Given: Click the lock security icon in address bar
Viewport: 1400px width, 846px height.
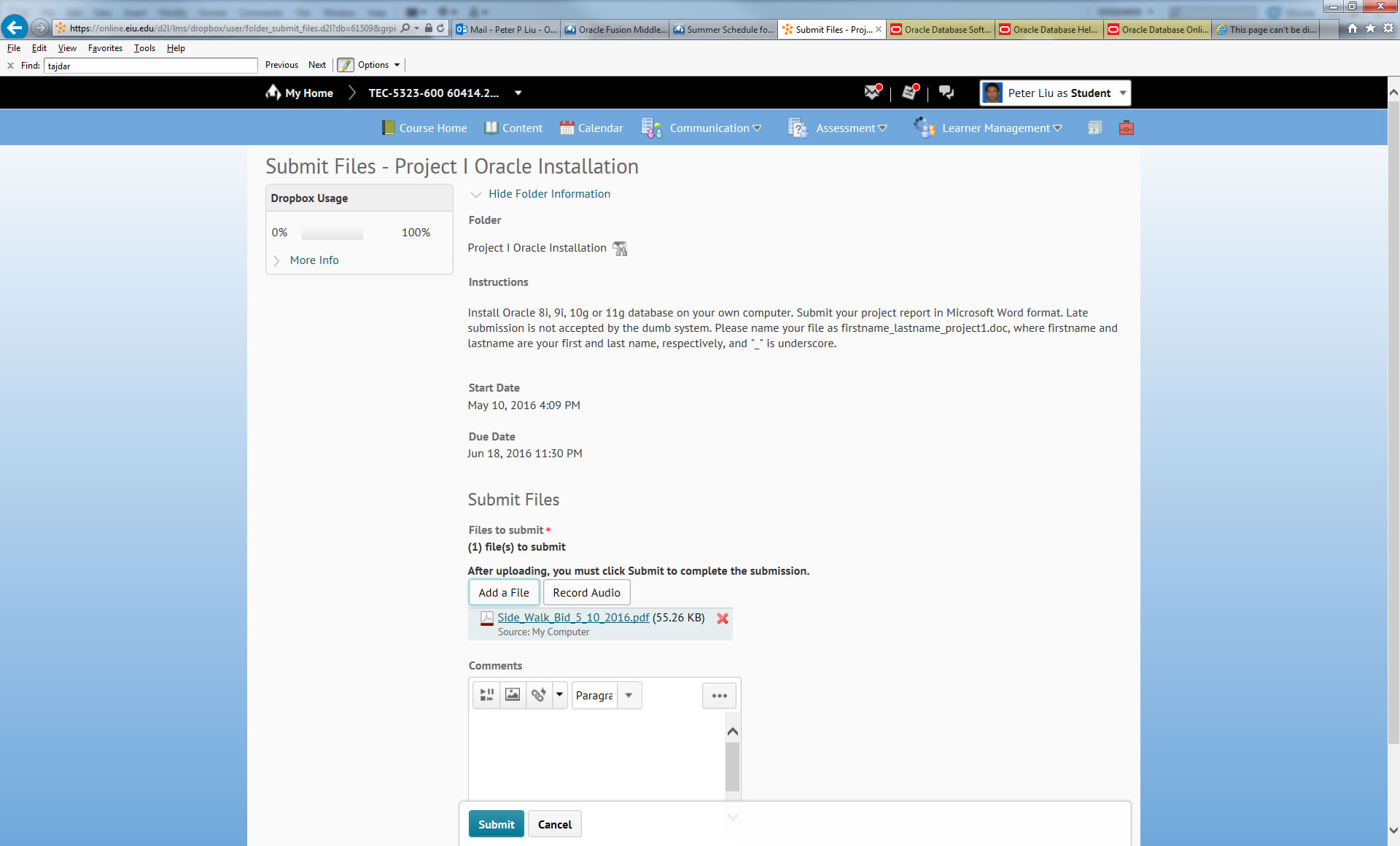Looking at the screenshot, I should pyautogui.click(x=429, y=28).
